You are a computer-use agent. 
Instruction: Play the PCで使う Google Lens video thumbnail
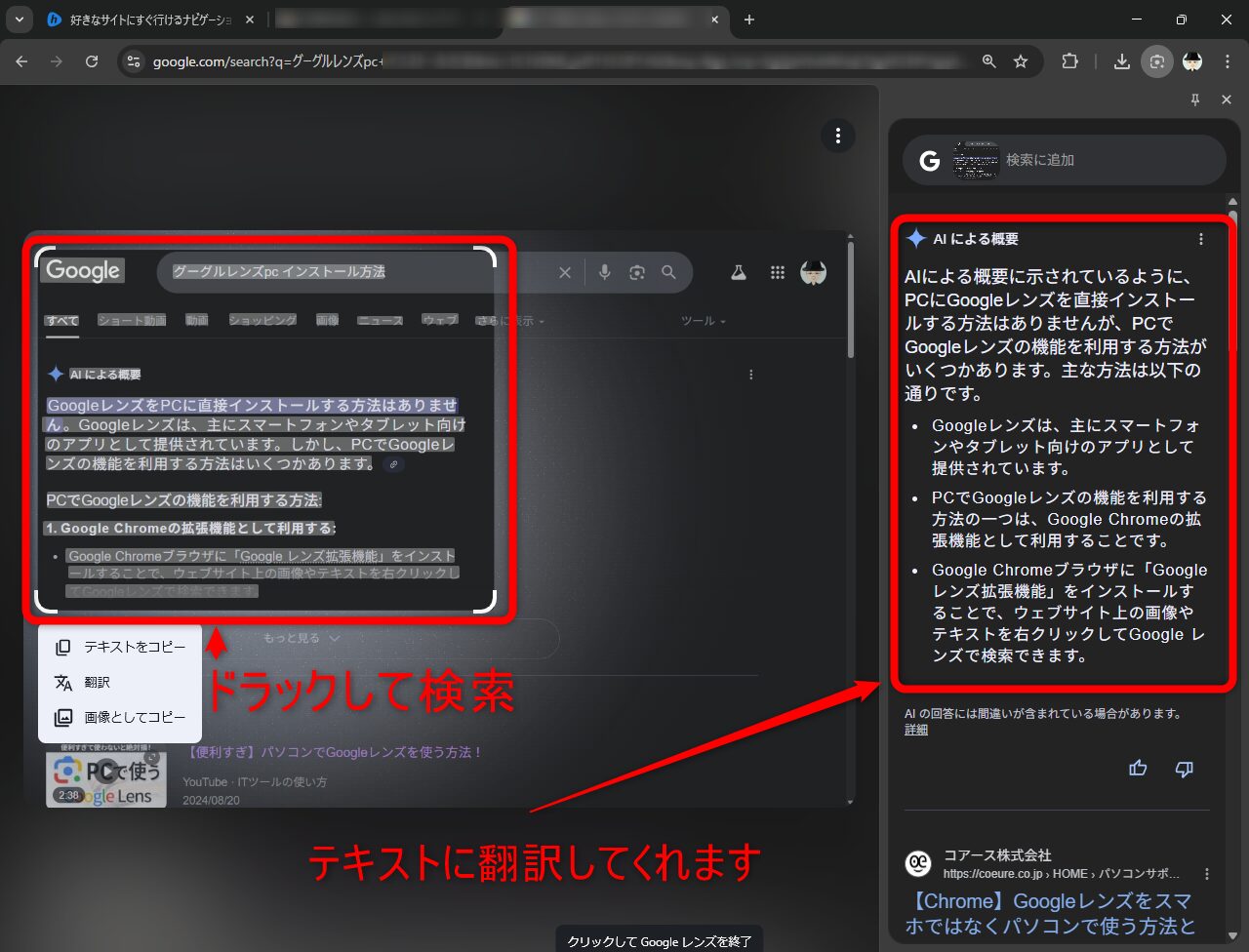(x=105, y=774)
